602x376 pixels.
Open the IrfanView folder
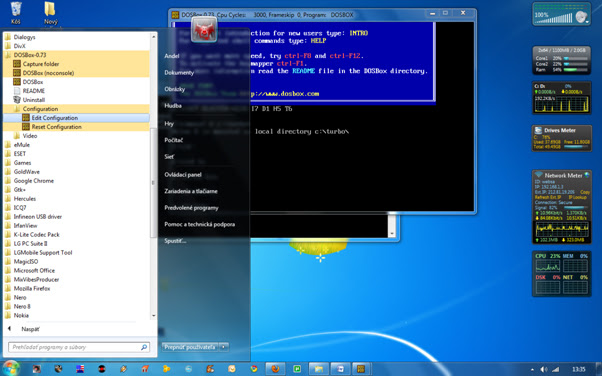pos(76,225)
